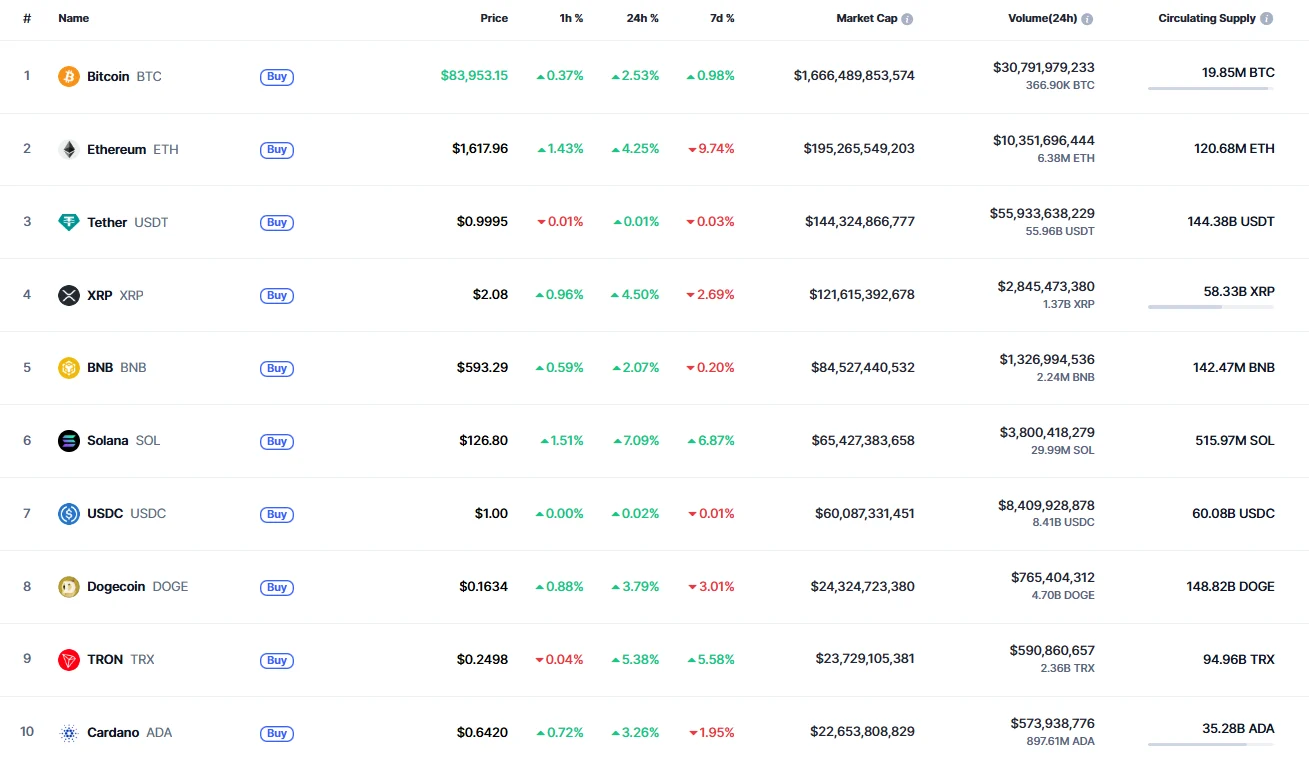1309x761 pixels.
Task: Click Bitcoin circulating supply progress bar
Action: click(x=1211, y=89)
